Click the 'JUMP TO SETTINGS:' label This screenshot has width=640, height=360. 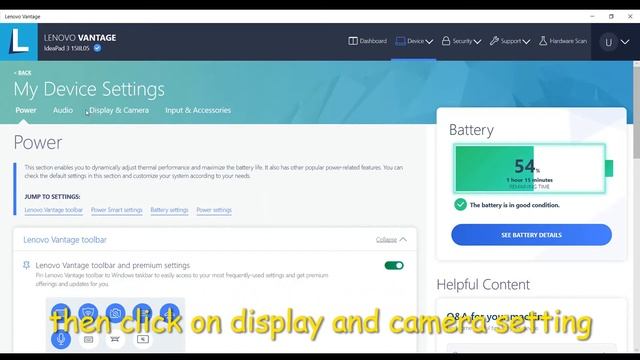[52, 197]
